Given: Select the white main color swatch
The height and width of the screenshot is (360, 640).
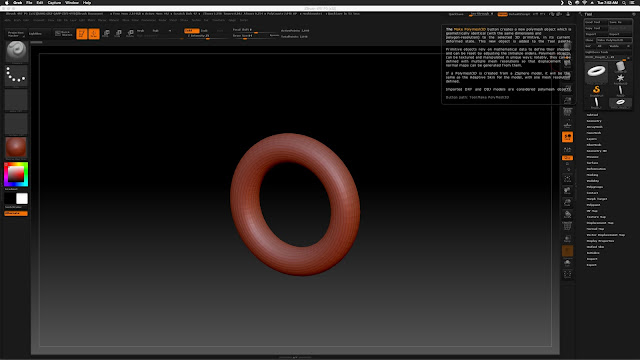Looking at the screenshot, I should point(22,198).
